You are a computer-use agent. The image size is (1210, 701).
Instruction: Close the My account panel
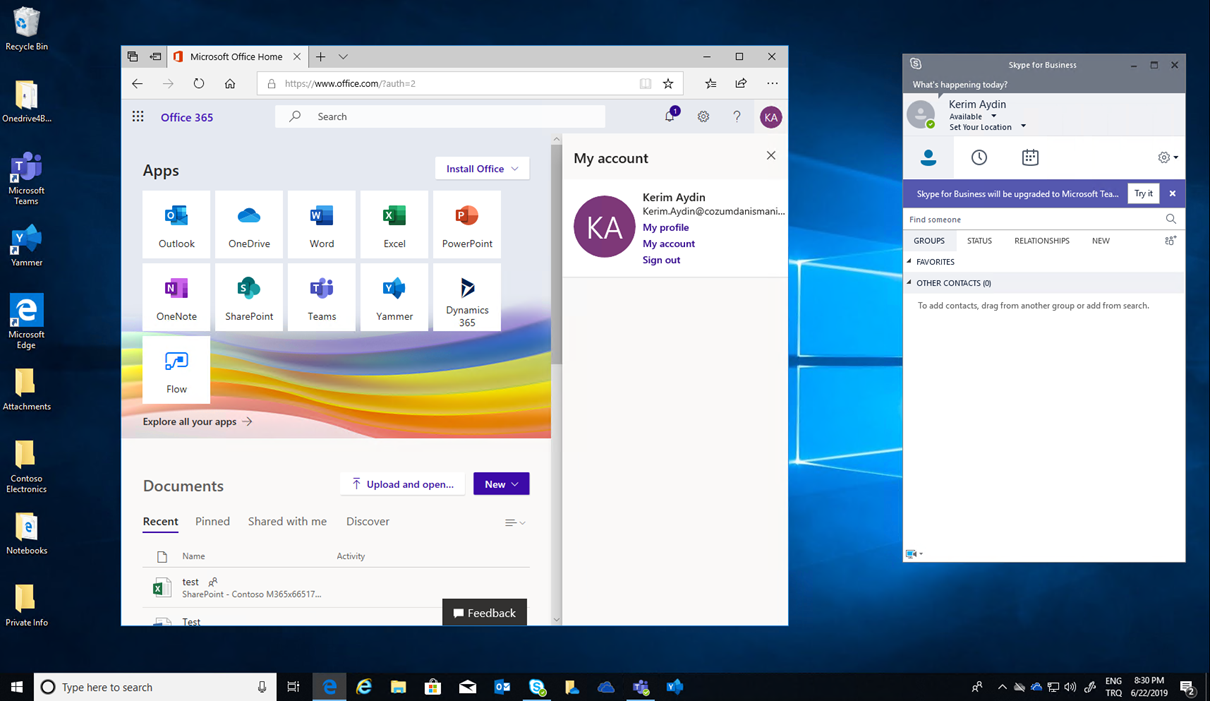coord(770,156)
